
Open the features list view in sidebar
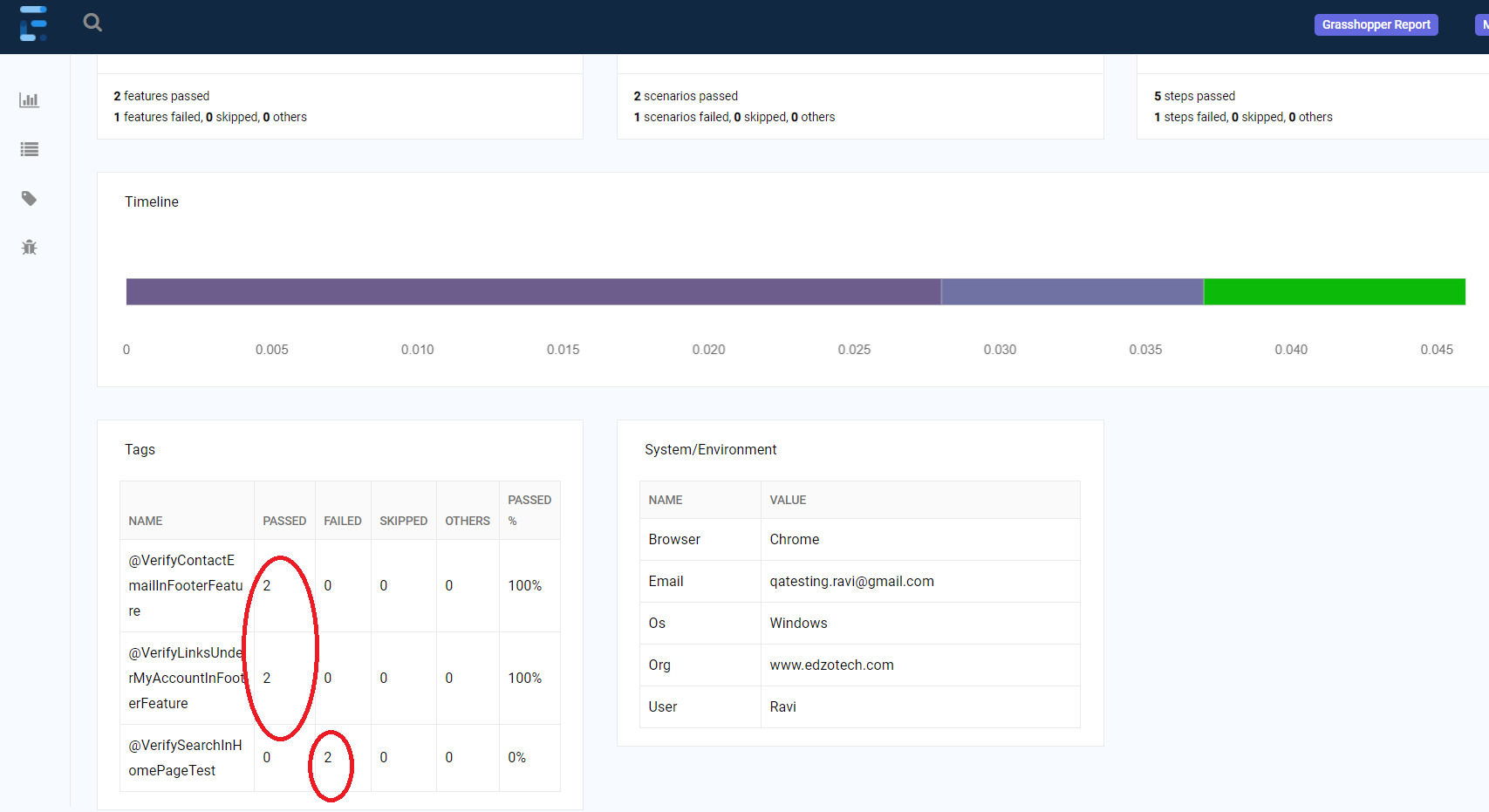[x=29, y=149]
